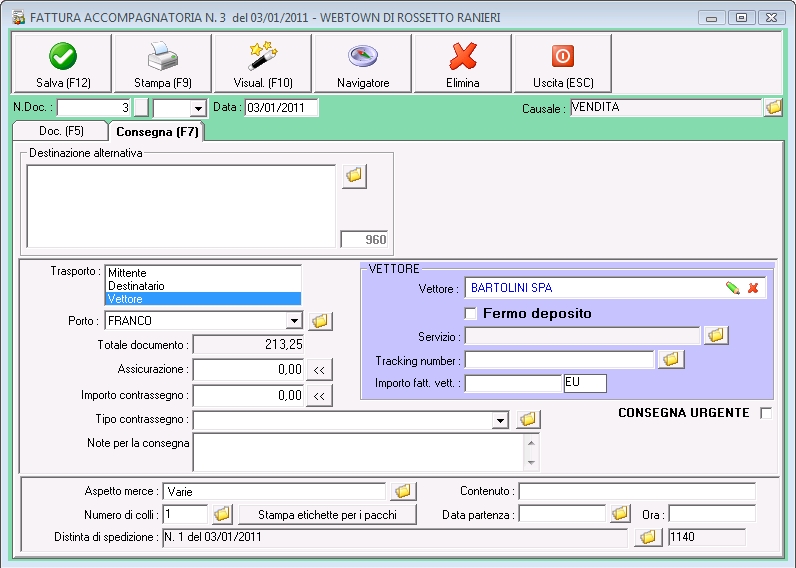Click Totale documento value 213,25
Screen dimensions: 796x568
pyautogui.click(x=248, y=345)
